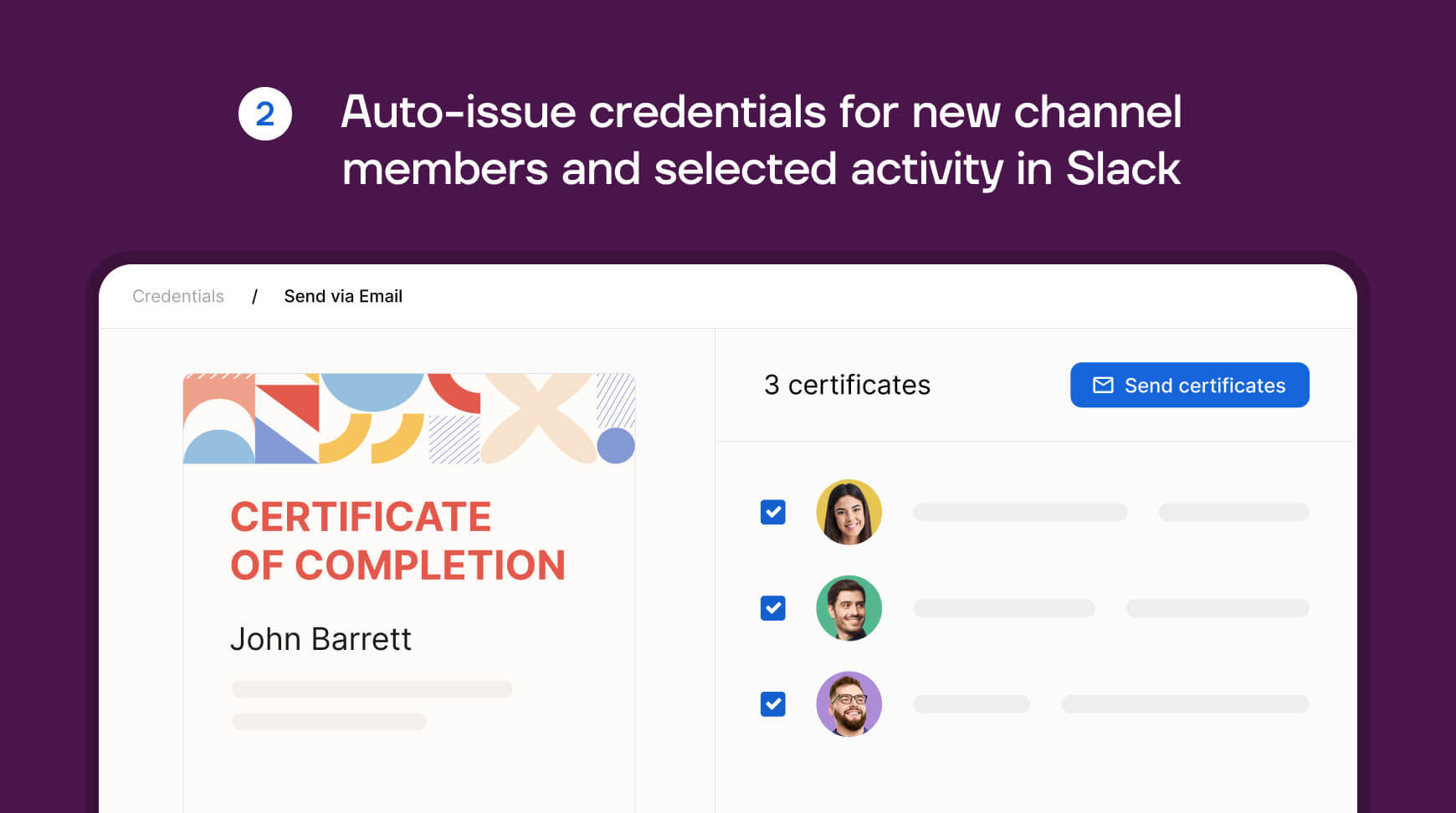Image resolution: width=1456 pixels, height=813 pixels.
Task: Click third recipient's email placeholder bar
Action: [x=1185, y=704]
